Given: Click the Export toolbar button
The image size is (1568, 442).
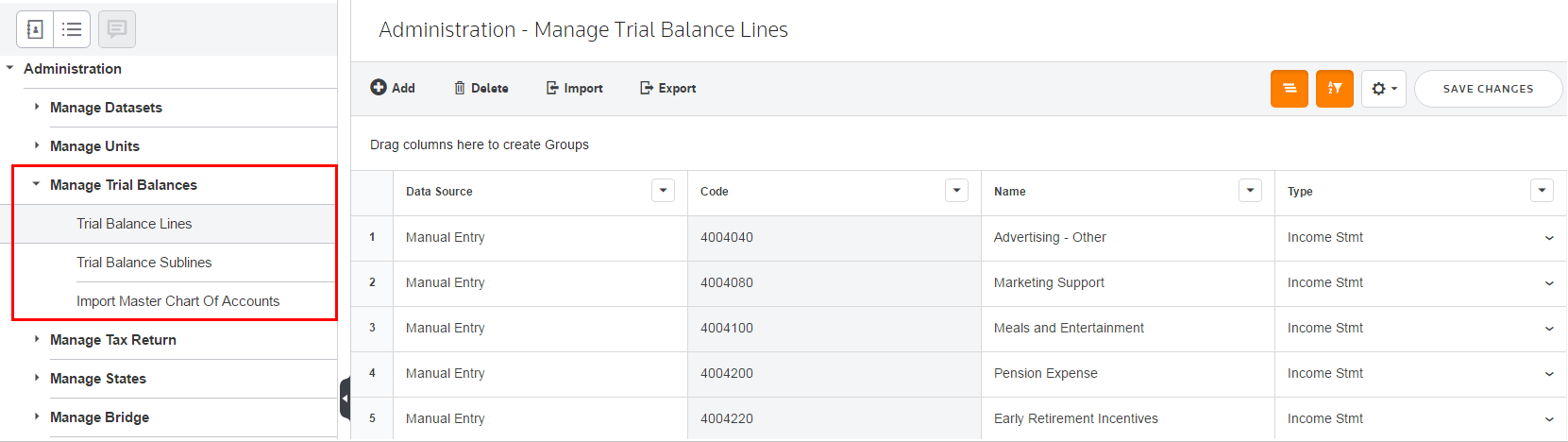Looking at the screenshot, I should [667, 88].
